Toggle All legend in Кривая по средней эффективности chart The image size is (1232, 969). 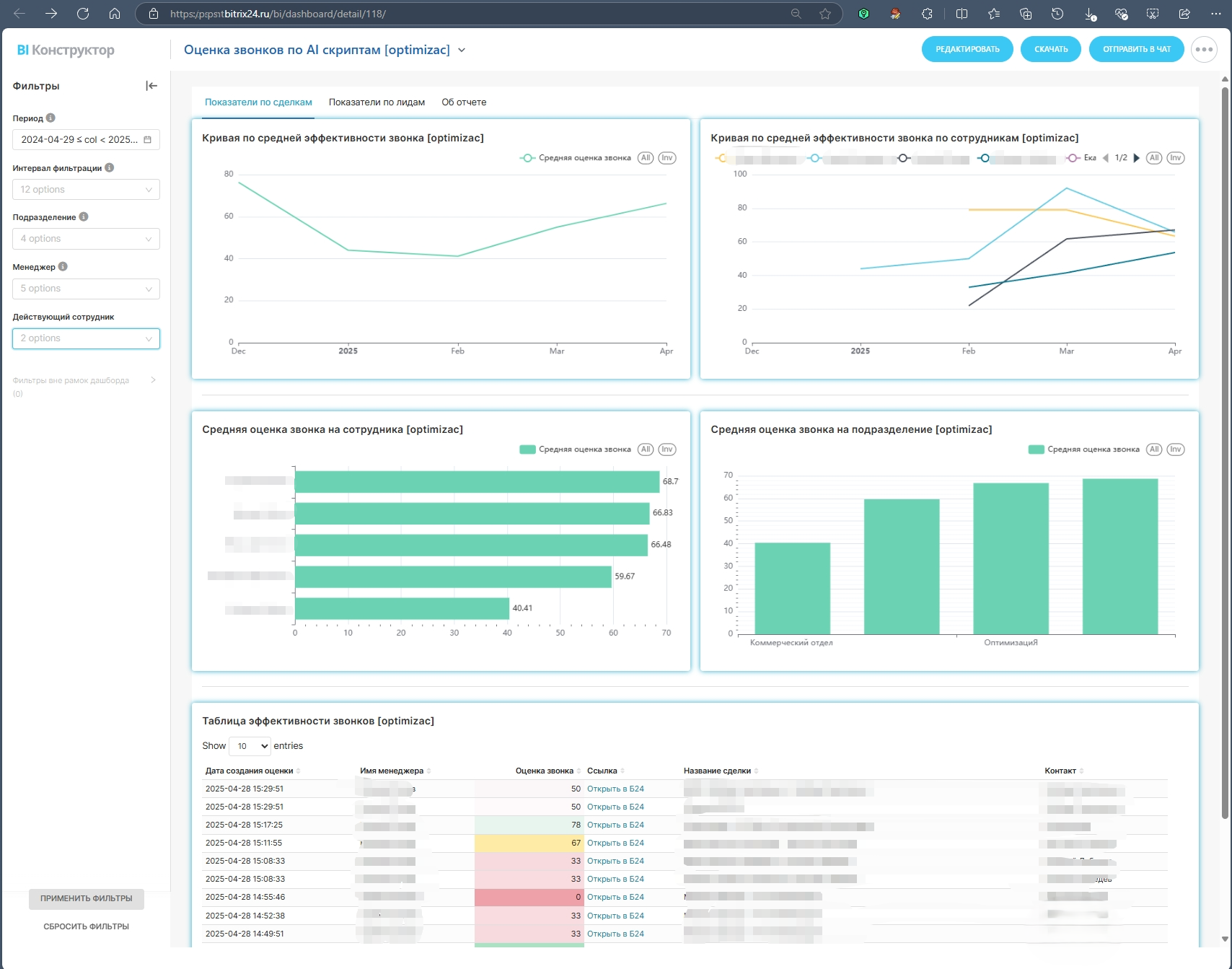pyautogui.click(x=646, y=158)
